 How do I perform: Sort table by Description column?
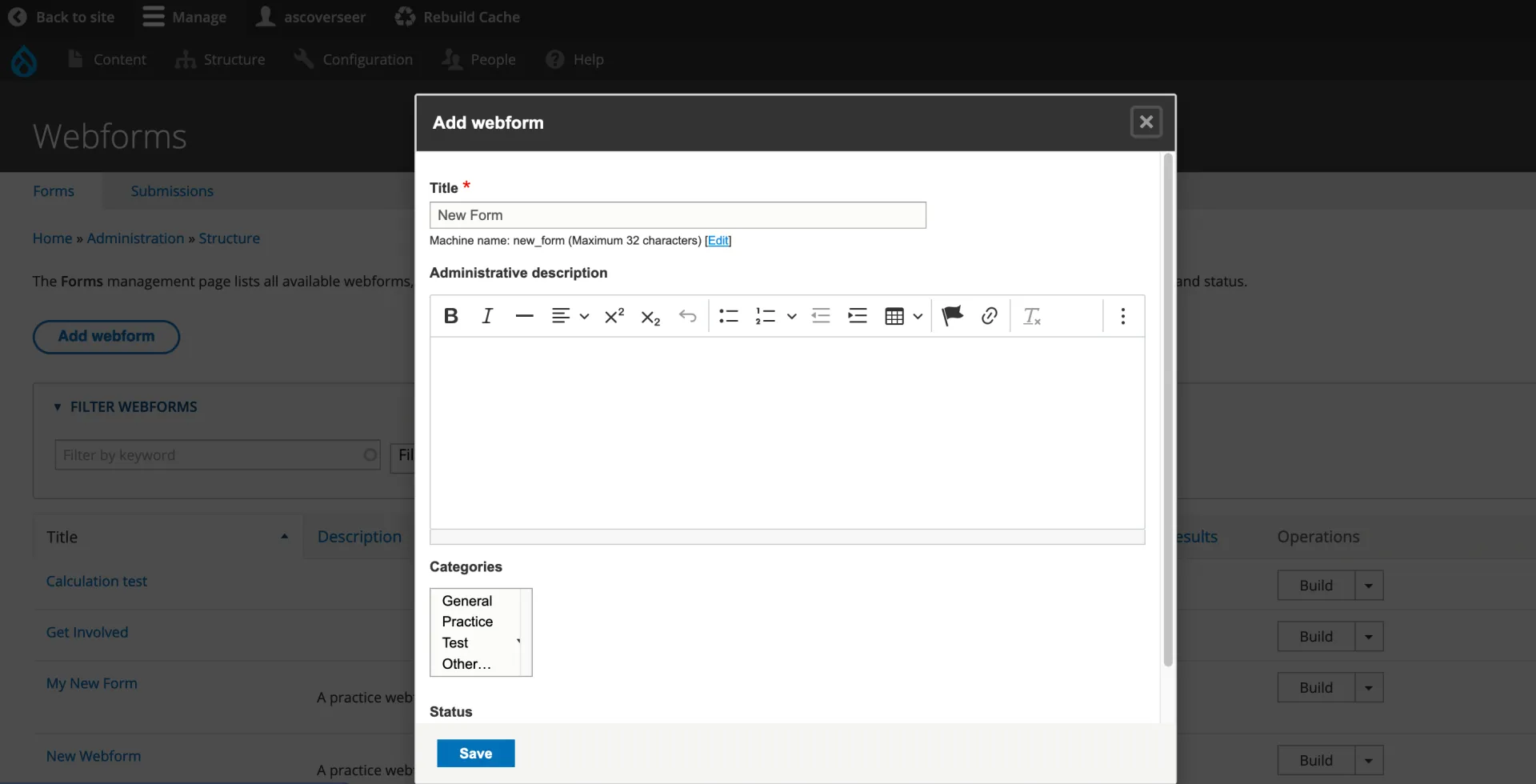coord(359,537)
